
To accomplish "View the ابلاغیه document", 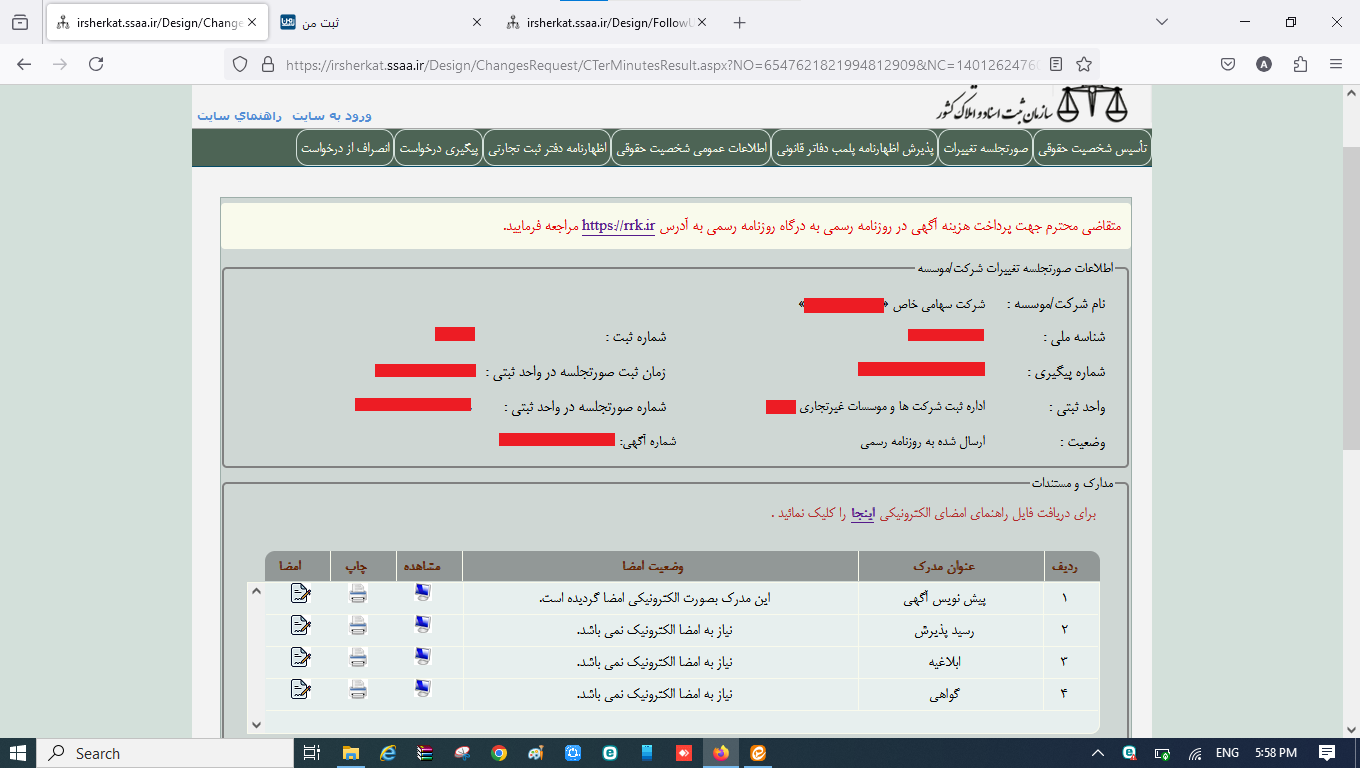I will 422,657.
